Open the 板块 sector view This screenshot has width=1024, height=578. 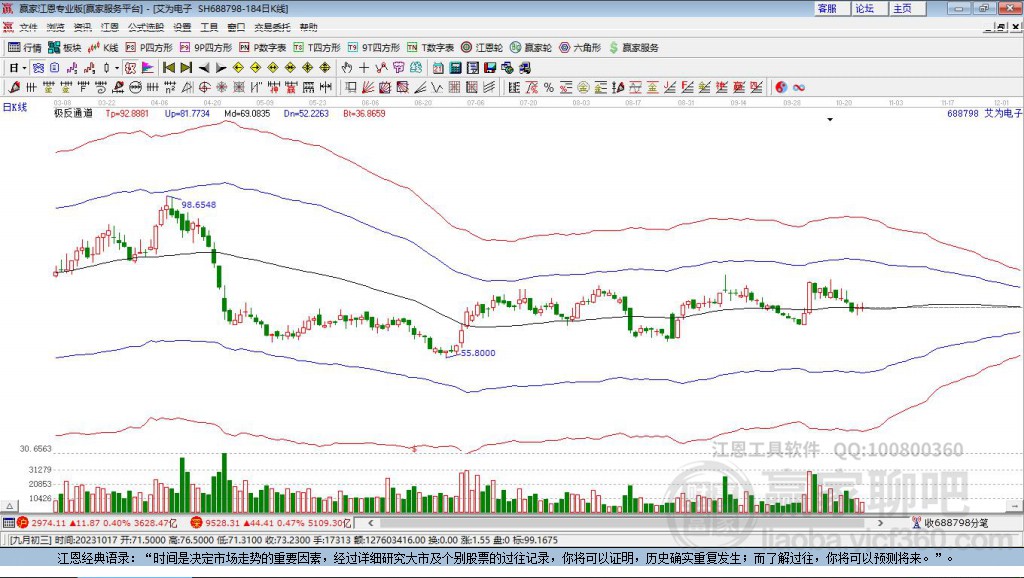pos(65,48)
